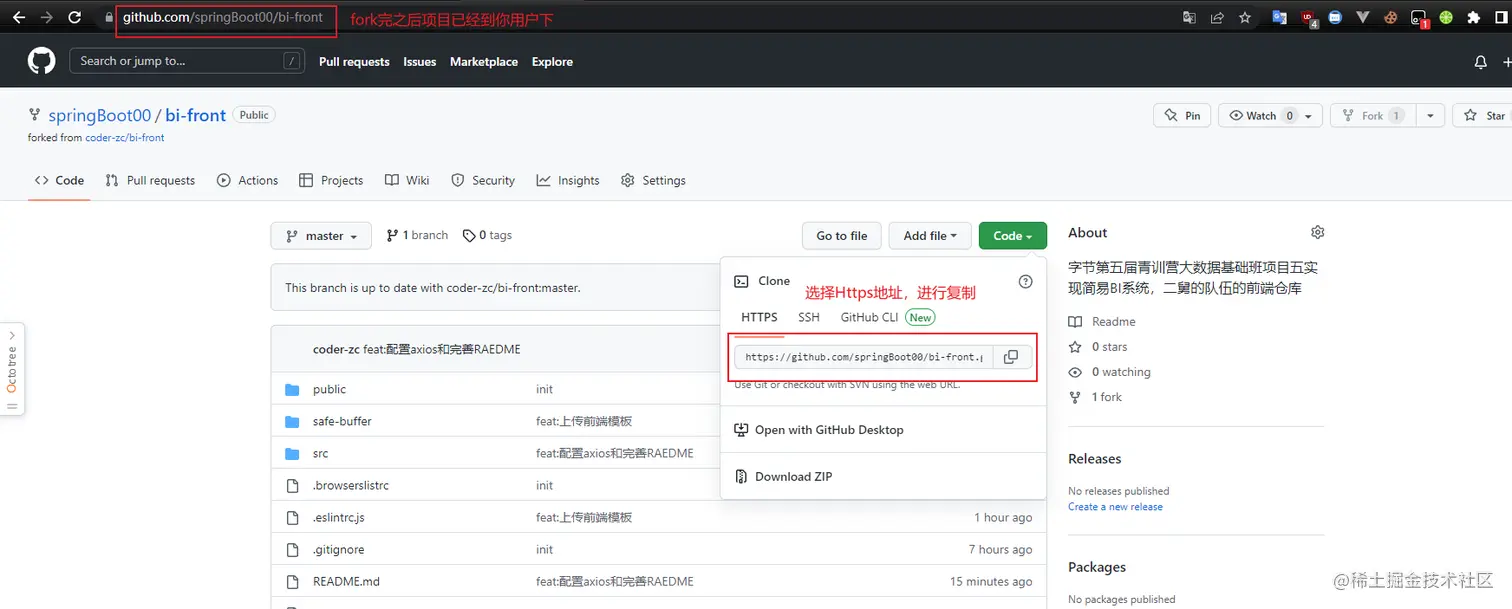Open Marketplace in the top navigation
The height and width of the screenshot is (609, 1512).
coord(484,62)
